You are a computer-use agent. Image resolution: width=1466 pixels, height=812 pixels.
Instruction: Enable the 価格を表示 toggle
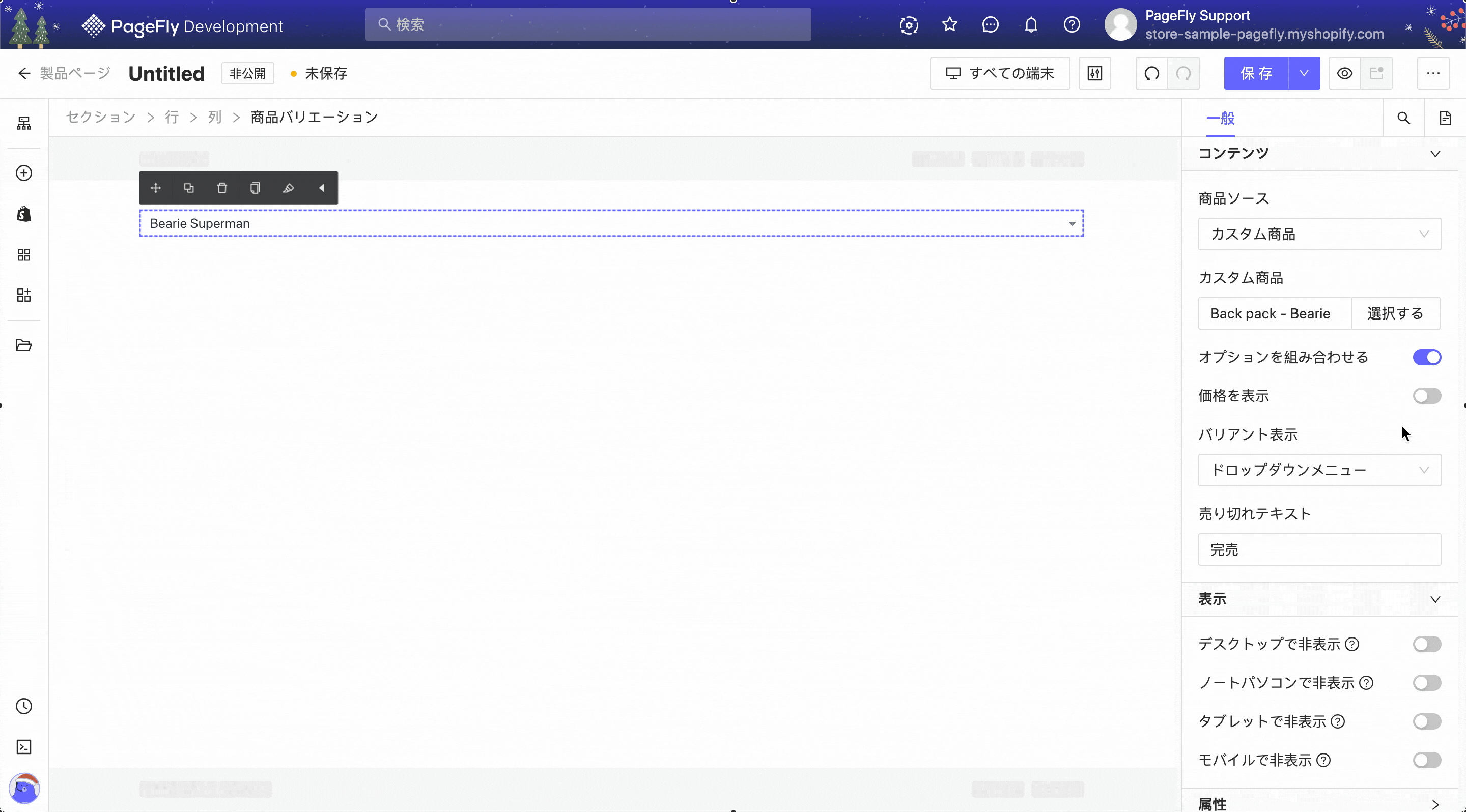[1427, 396]
